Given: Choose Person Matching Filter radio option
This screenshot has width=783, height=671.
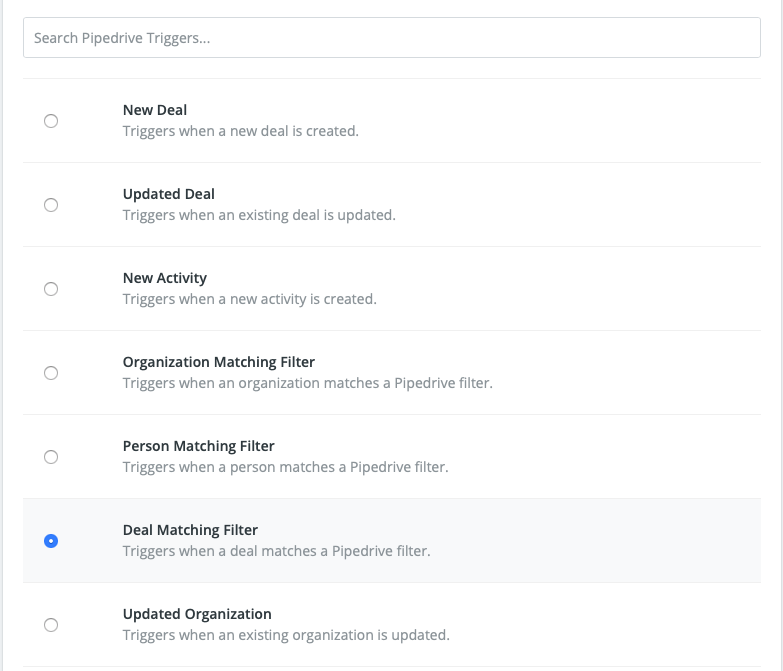Looking at the screenshot, I should point(51,457).
